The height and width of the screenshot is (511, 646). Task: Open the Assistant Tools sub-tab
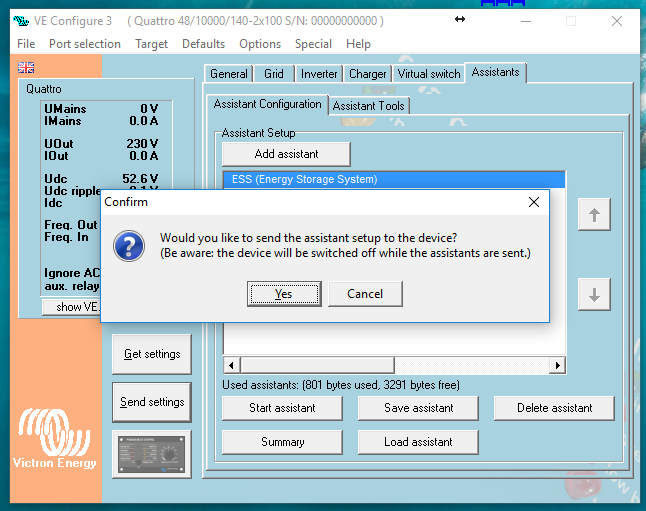(368, 106)
